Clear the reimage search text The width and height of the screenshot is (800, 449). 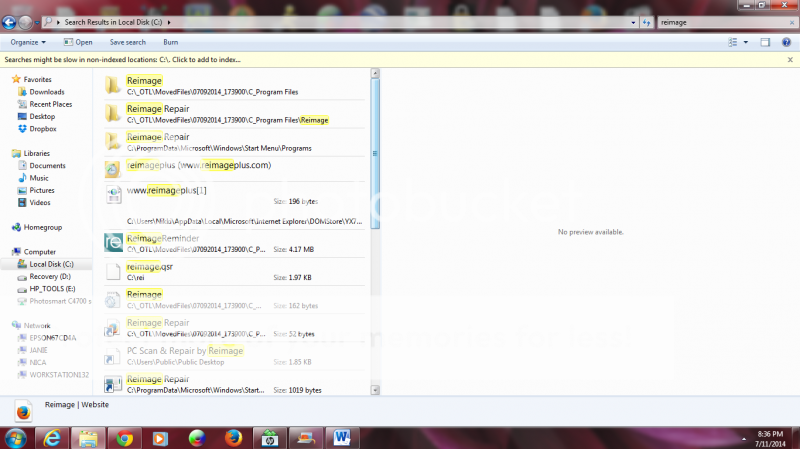point(792,22)
